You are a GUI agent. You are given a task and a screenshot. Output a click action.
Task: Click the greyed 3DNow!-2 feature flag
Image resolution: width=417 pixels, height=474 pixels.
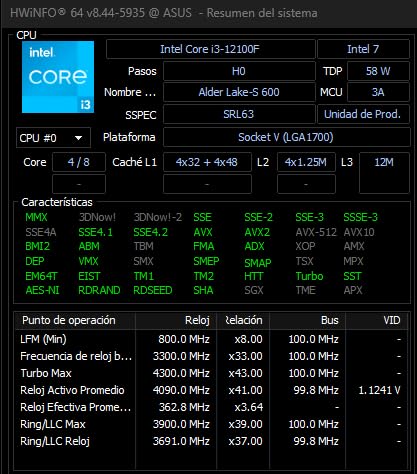tap(158, 217)
